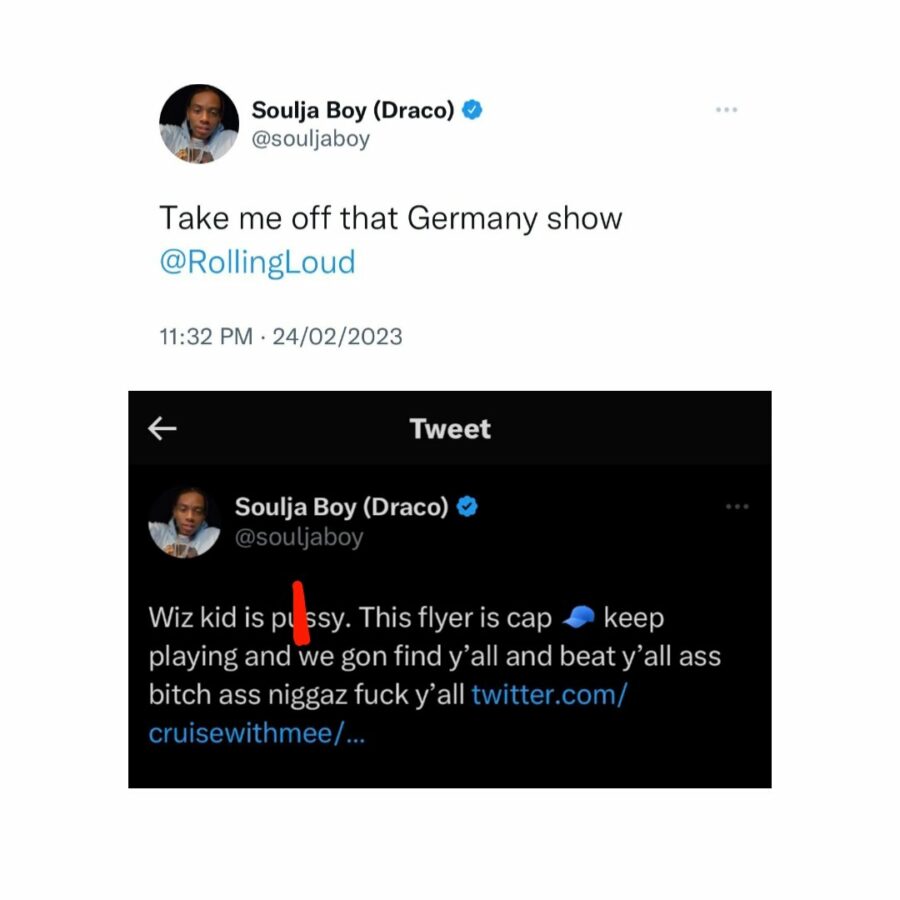Open the top tweet's profile picture
900x900 pixels.
[199, 123]
